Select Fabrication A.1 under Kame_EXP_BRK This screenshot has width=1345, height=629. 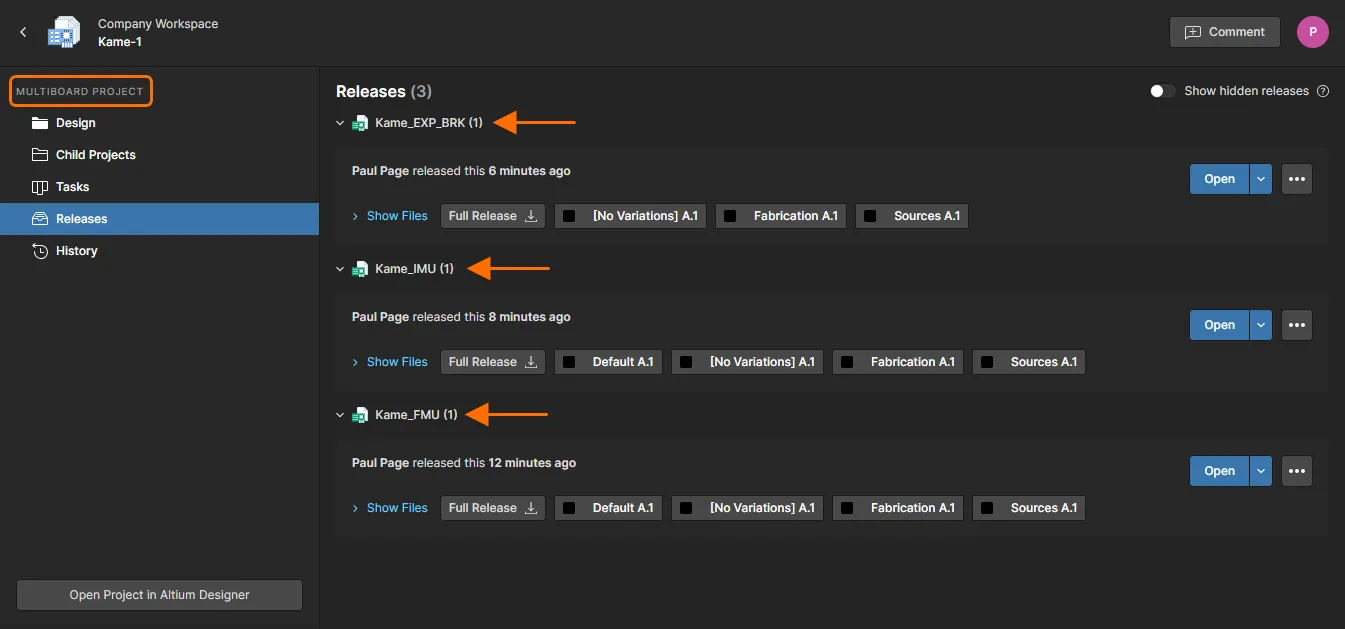[781, 216]
